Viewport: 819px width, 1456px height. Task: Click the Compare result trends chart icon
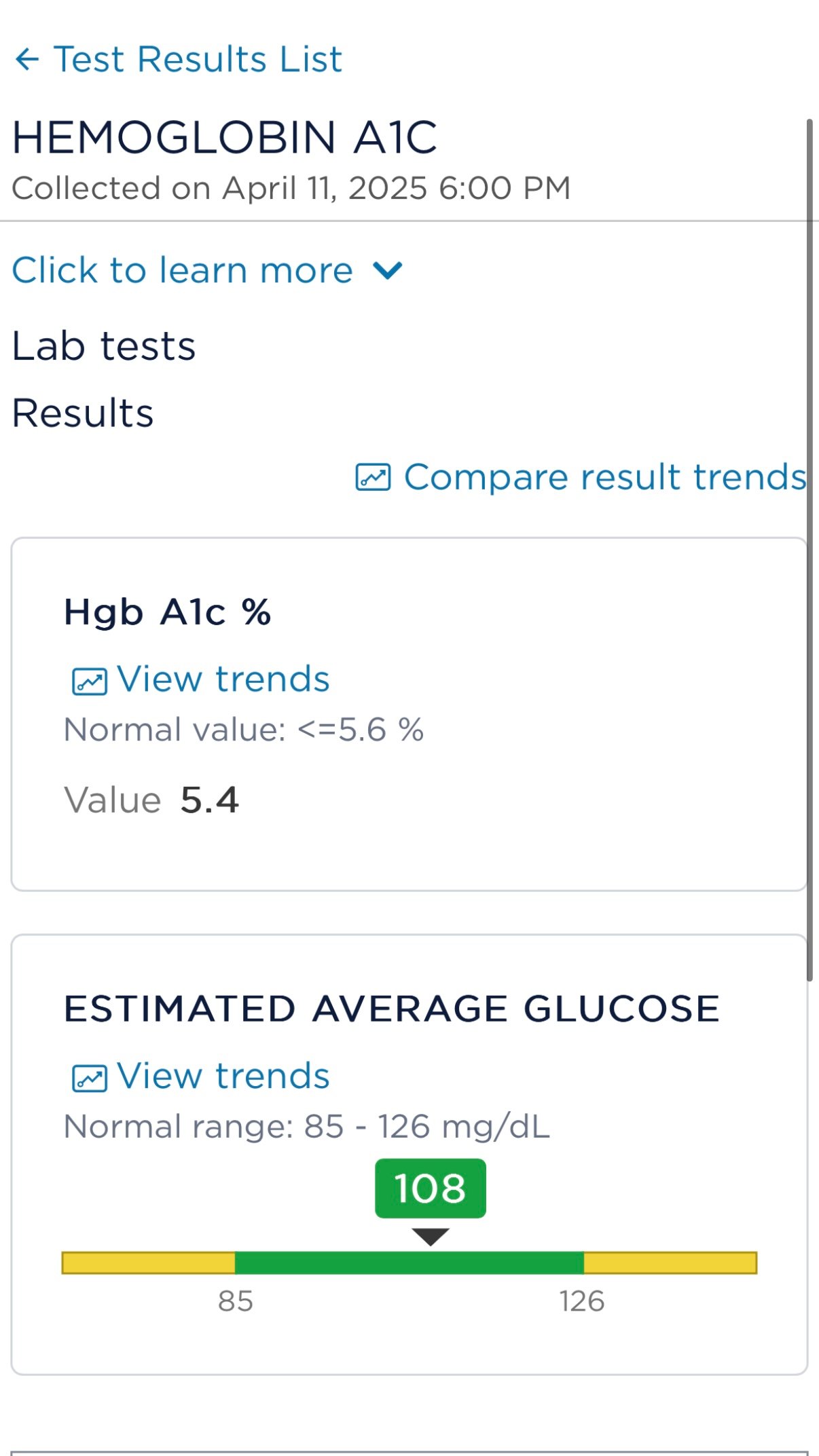click(373, 477)
